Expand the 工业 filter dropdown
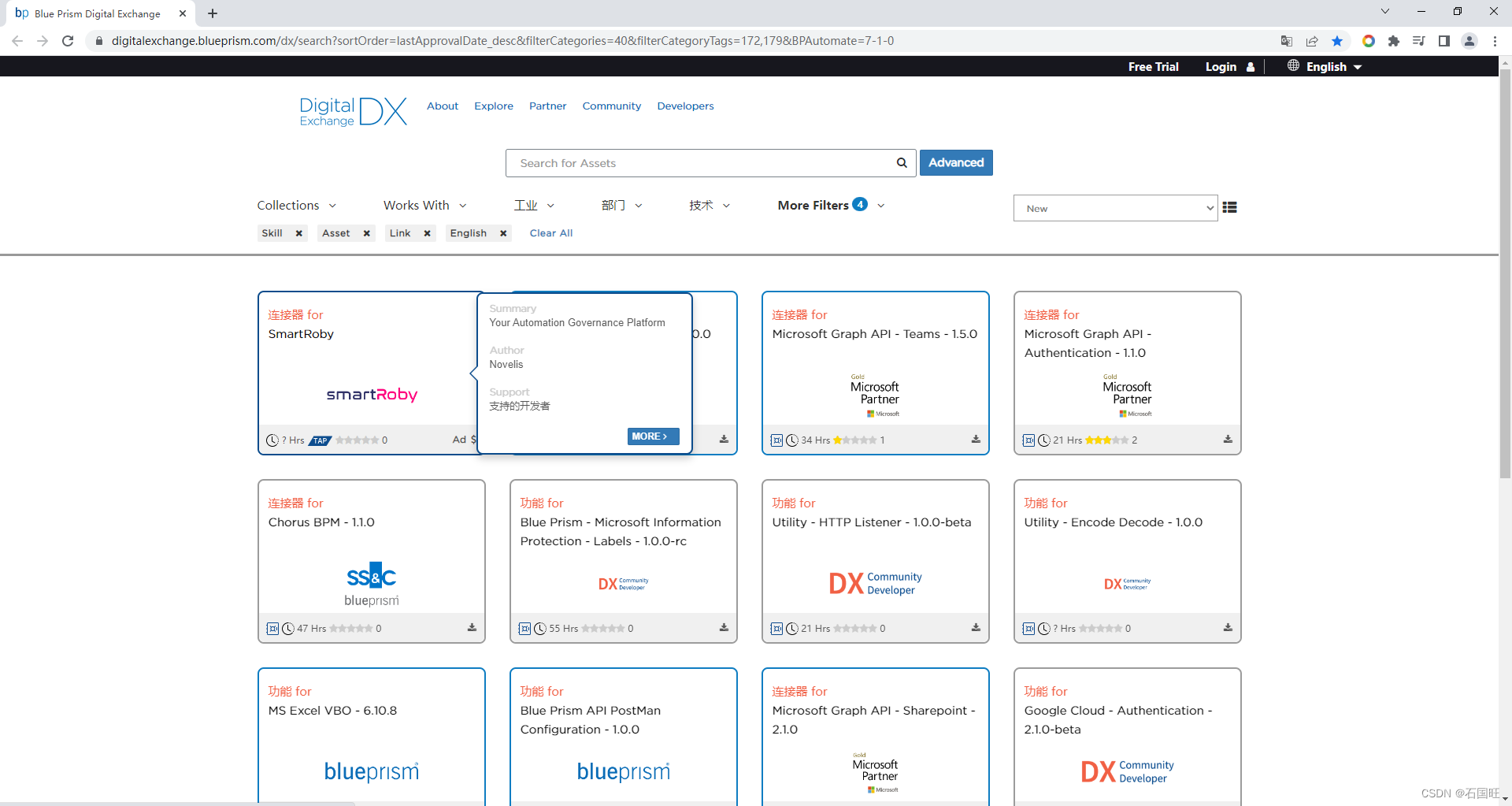Screen dimensions: 1512x806 click(x=535, y=206)
